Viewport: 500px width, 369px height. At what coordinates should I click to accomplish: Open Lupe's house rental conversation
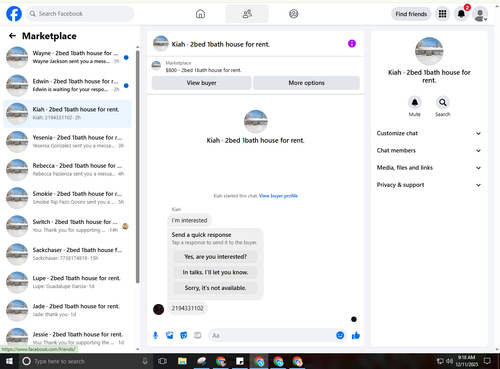[x=67, y=282]
